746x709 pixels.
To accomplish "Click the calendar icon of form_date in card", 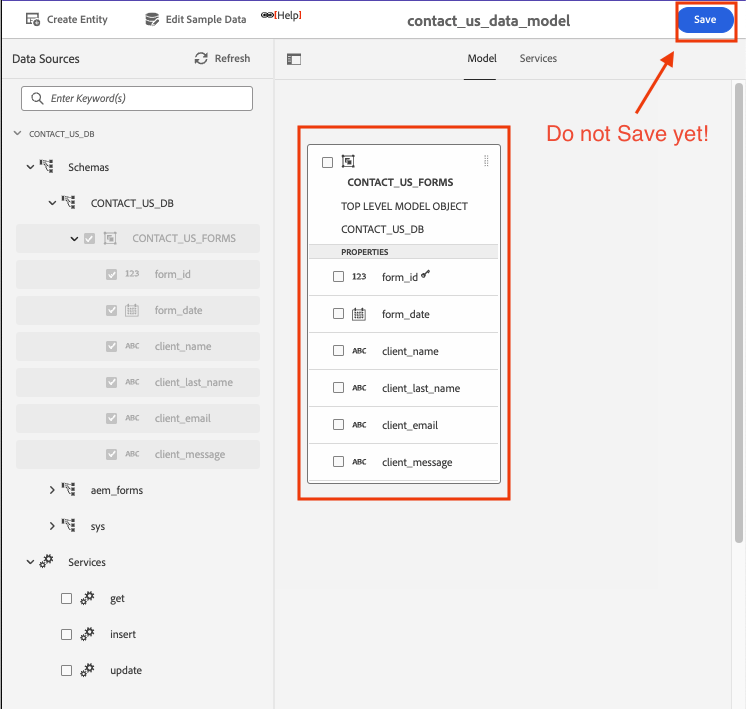I will coord(359,314).
